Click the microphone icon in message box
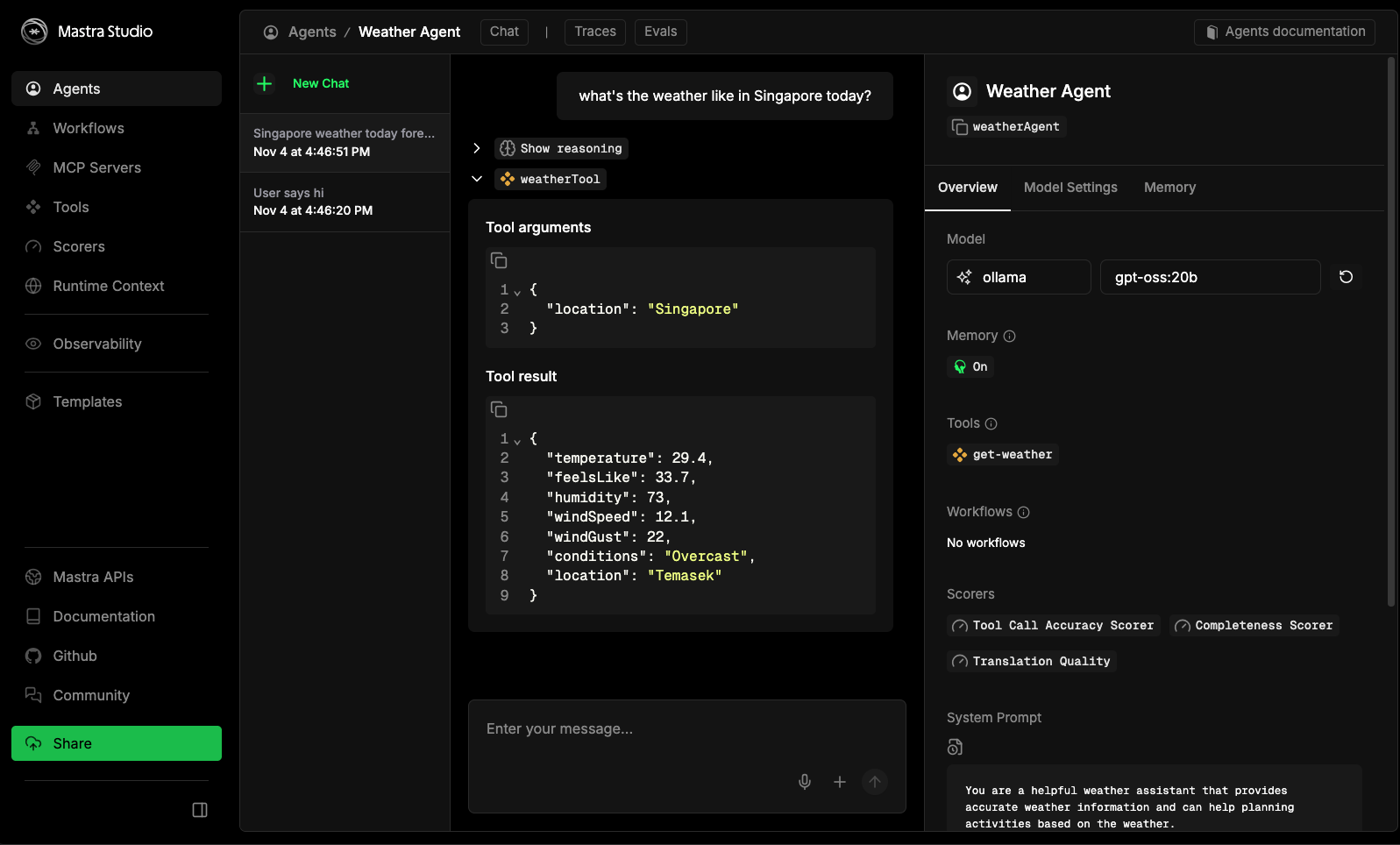The image size is (1400, 845). (805, 782)
